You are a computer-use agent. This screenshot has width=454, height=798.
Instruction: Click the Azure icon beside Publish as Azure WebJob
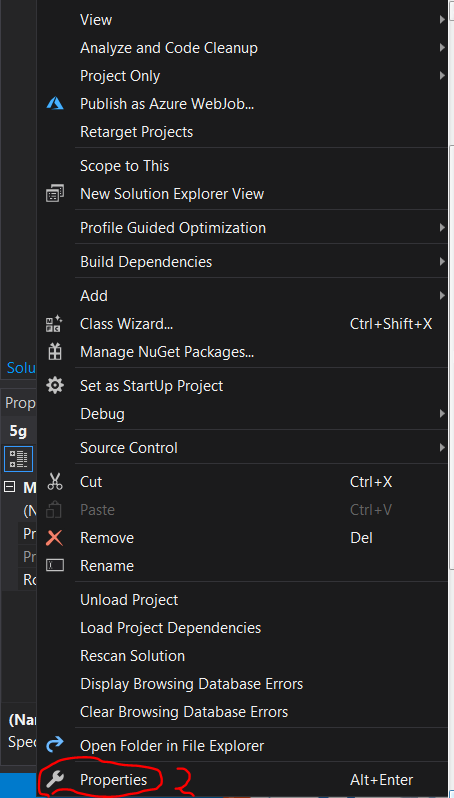[x=55, y=103]
